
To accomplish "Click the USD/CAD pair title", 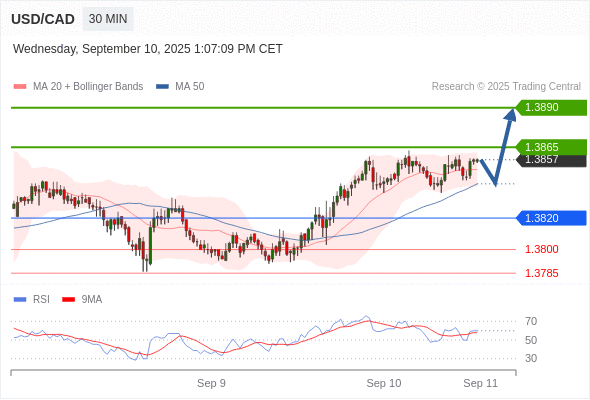I will tap(43, 19).
